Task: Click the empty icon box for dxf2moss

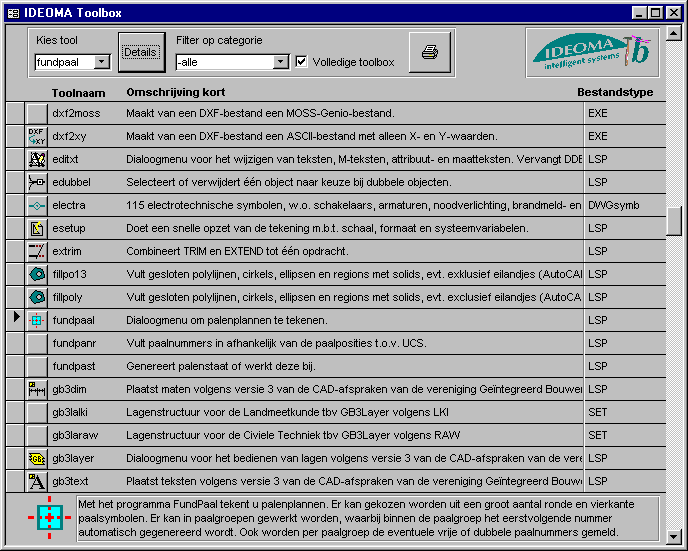Action: 37,113
